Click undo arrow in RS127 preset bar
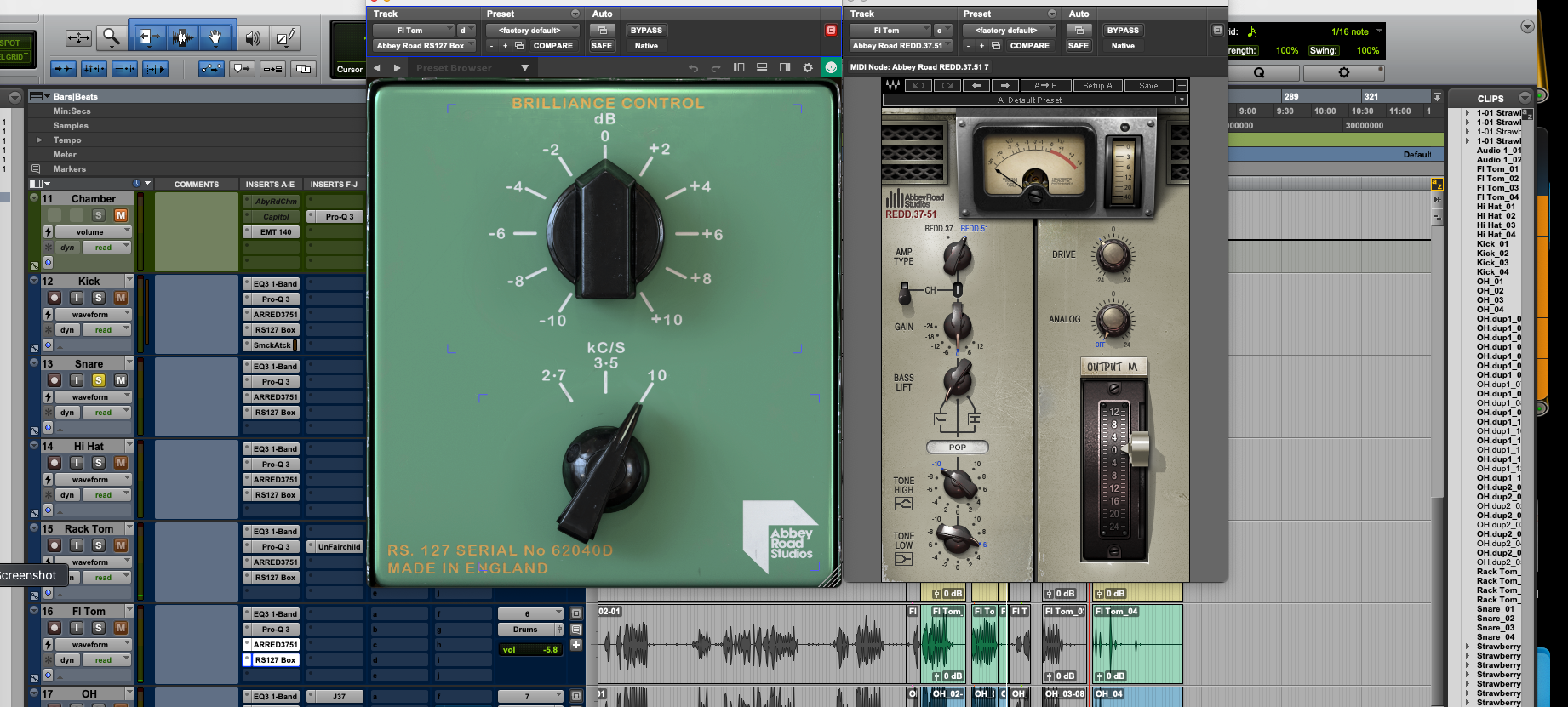This screenshot has width=1568, height=707. [x=694, y=68]
